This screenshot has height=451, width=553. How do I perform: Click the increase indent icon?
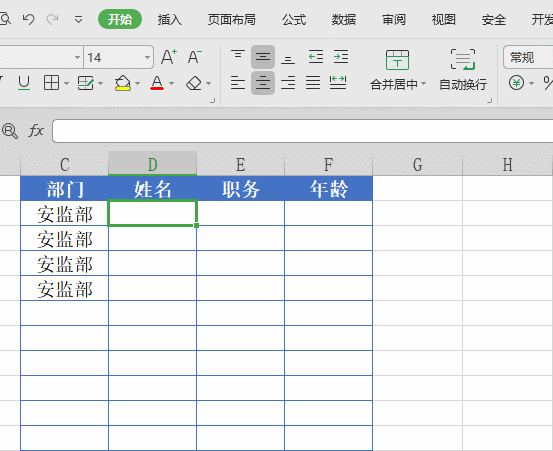tap(341, 56)
